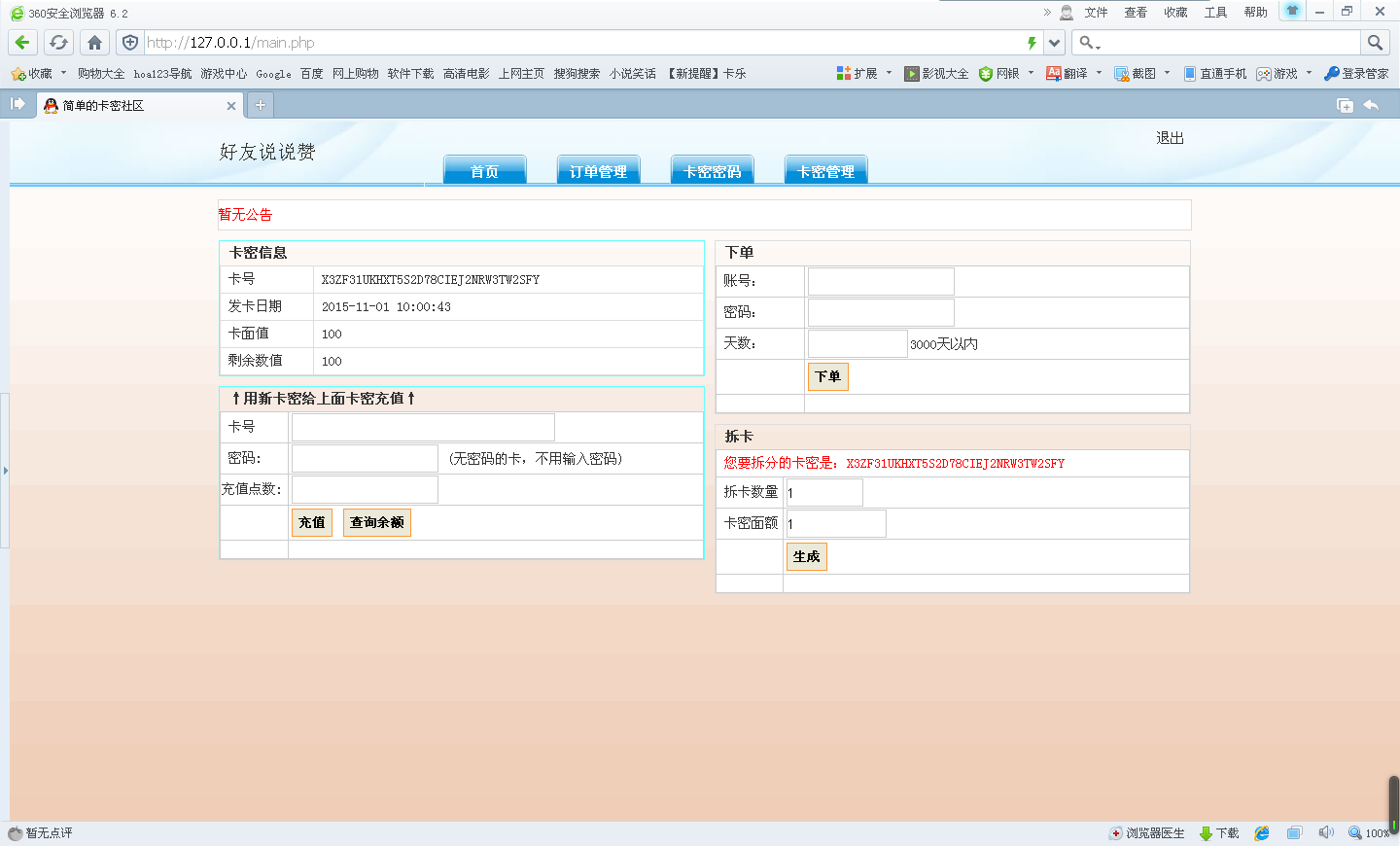The height and width of the screenshot is (846, 1400).
Task: Switch to 卡密管理 navigation tab
Action: pyautogui.click(x=825, y=170)
